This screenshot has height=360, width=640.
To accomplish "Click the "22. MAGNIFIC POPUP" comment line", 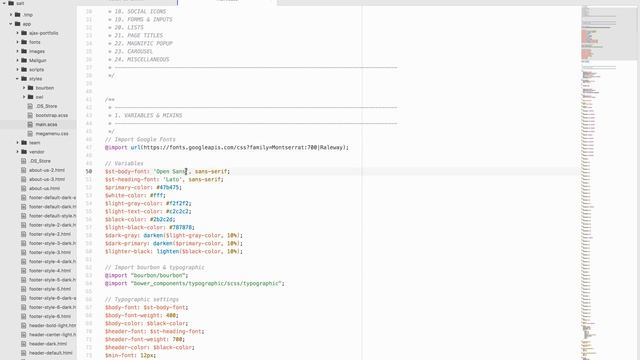I will pyautogui.click(x=143, y=43).
